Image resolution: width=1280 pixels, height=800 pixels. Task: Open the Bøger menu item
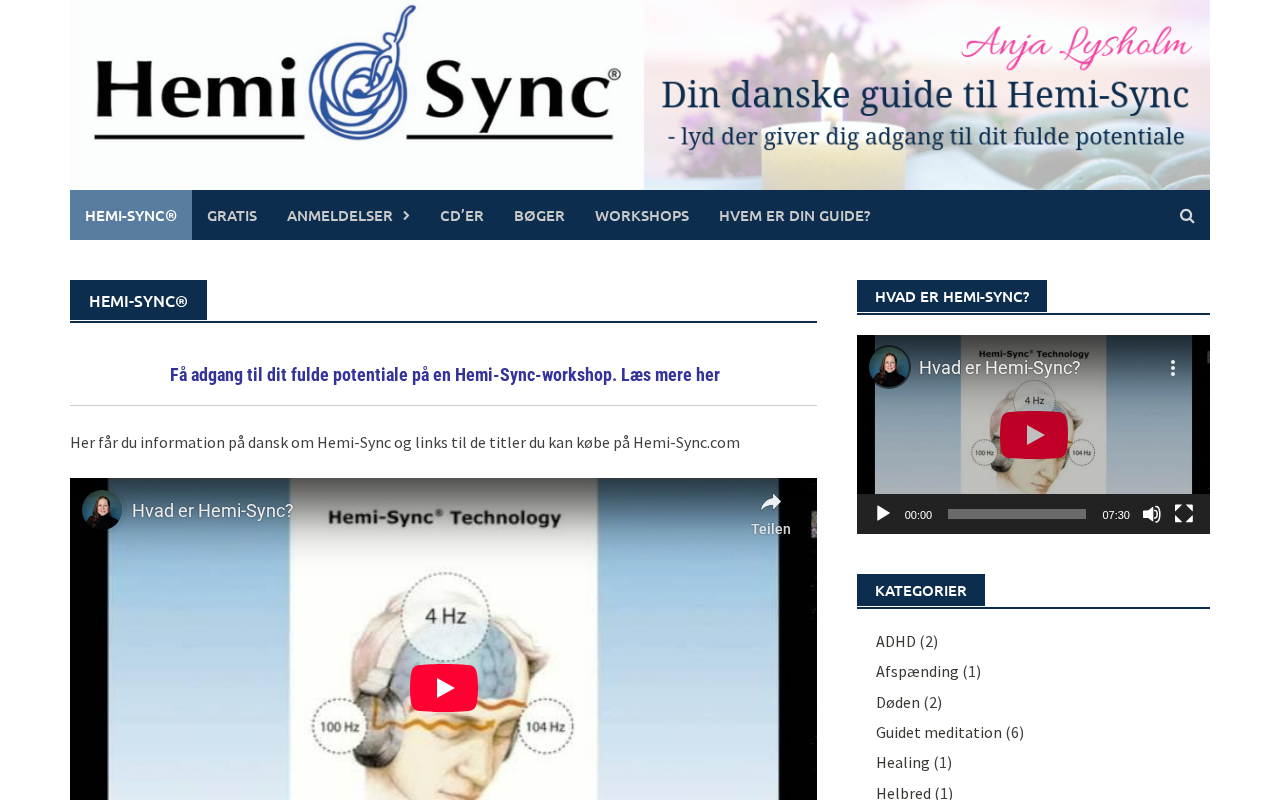(539, 215)
